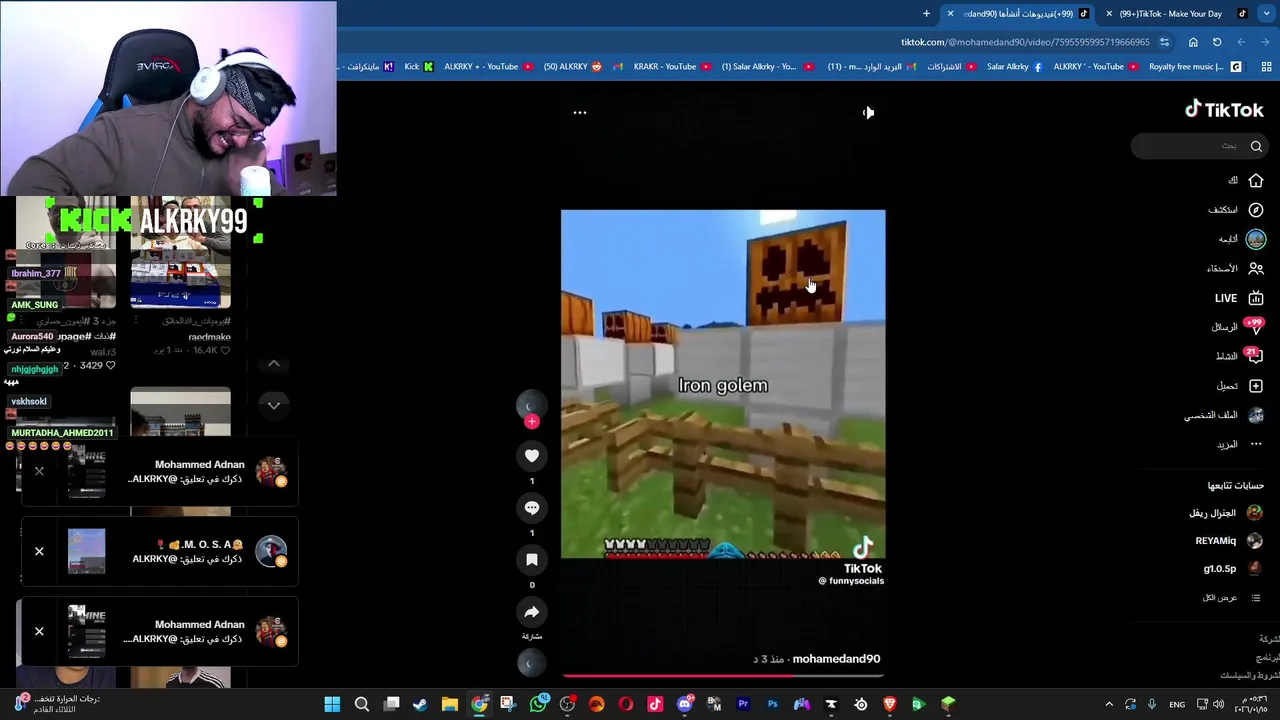Open the Friends icon in sidebar
This screenshot has height=720, width=1280.
click(x=1256, y=268)
